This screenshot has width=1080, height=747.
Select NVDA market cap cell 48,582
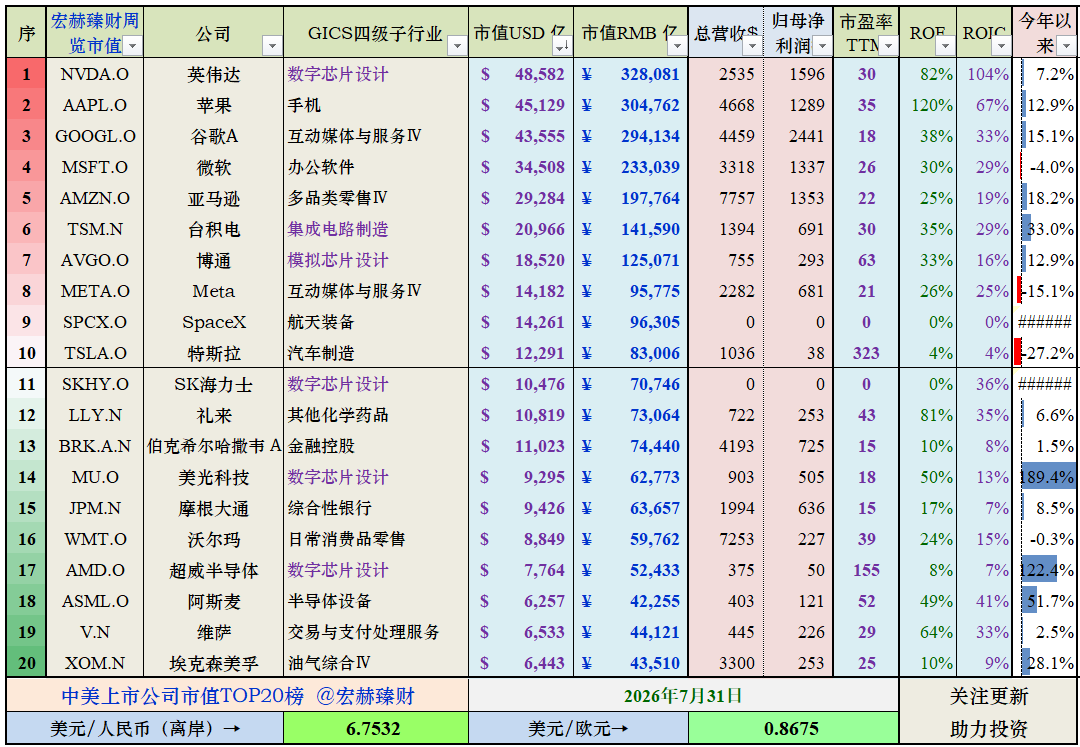click(x=521, y=74)
